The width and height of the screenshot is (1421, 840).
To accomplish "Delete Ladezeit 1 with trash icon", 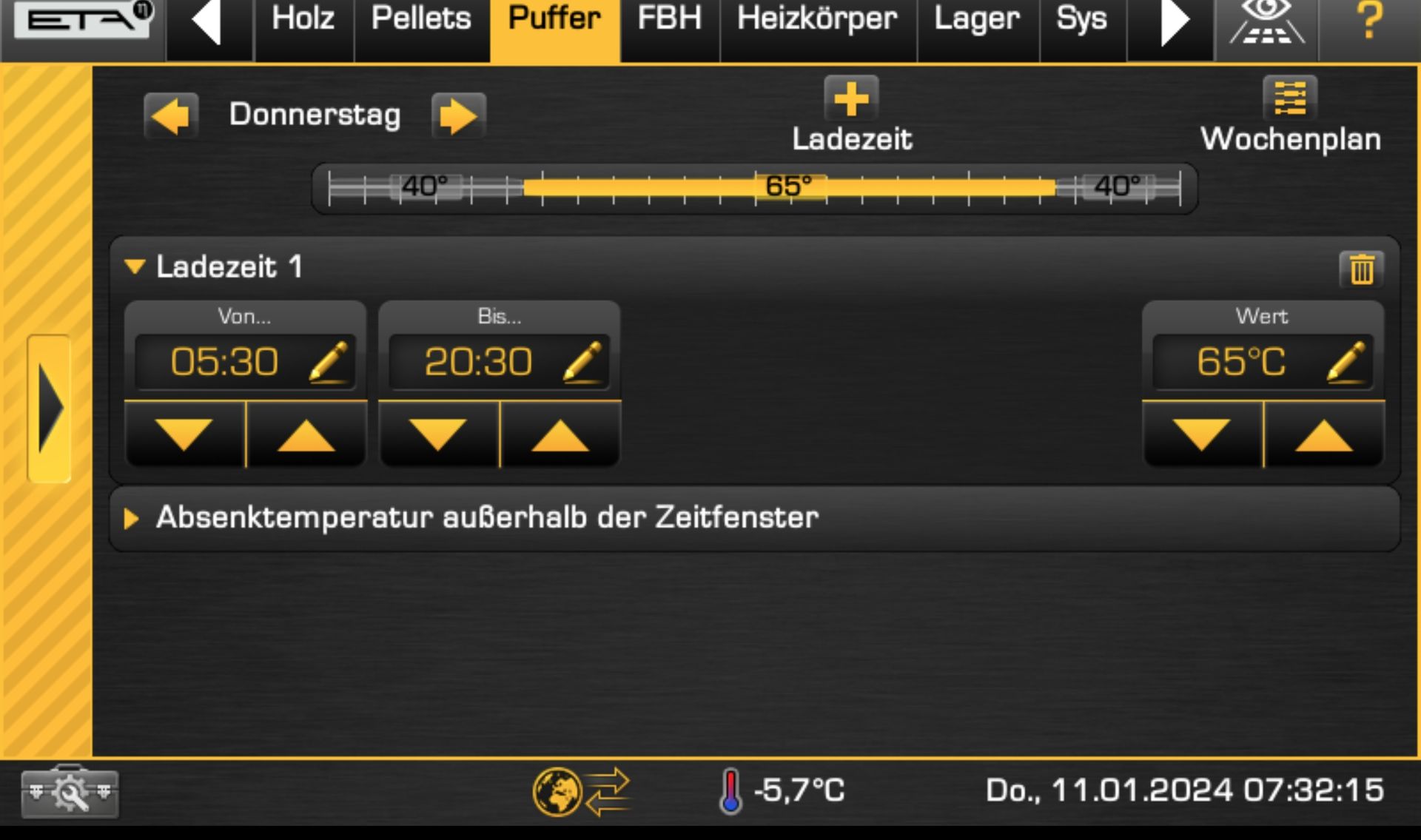I will point(1361,269).
